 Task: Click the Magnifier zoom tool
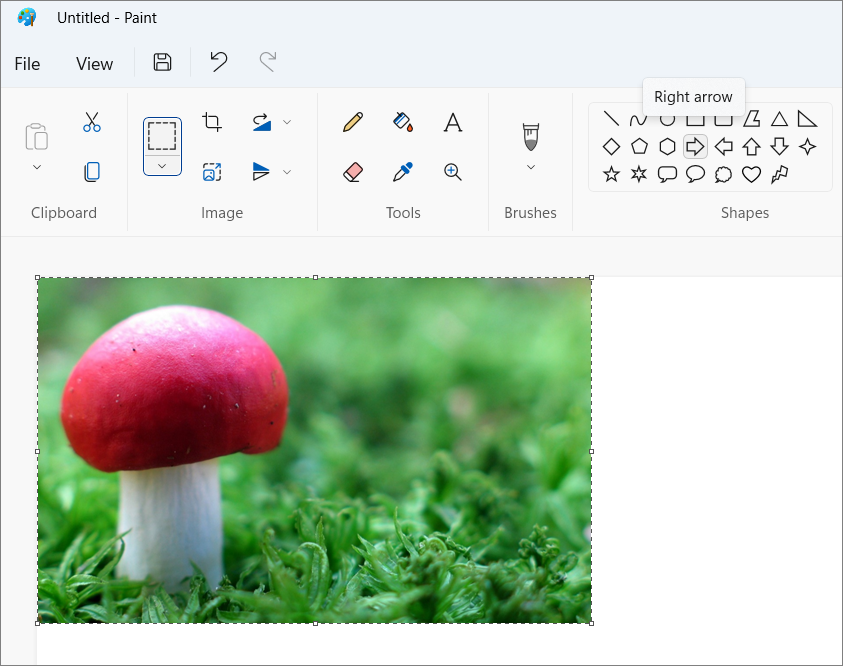pos(453,172)
